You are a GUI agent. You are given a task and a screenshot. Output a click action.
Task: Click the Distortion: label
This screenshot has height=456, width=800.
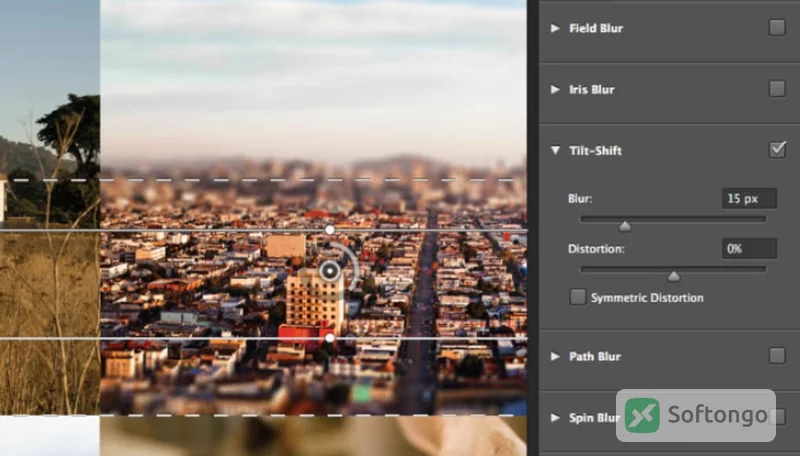point(596,249)
